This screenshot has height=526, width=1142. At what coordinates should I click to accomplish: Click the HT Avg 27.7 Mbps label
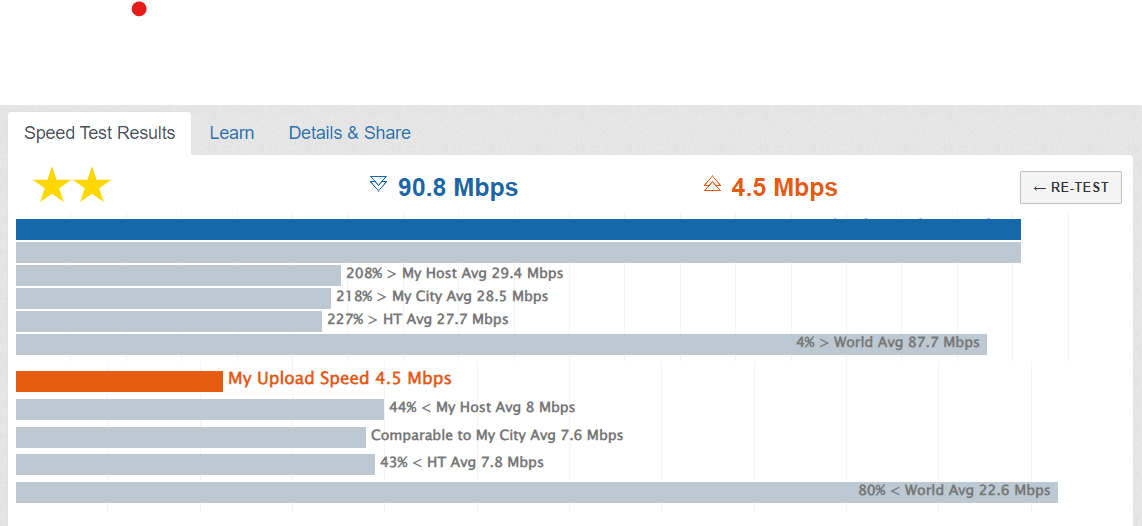417,319
